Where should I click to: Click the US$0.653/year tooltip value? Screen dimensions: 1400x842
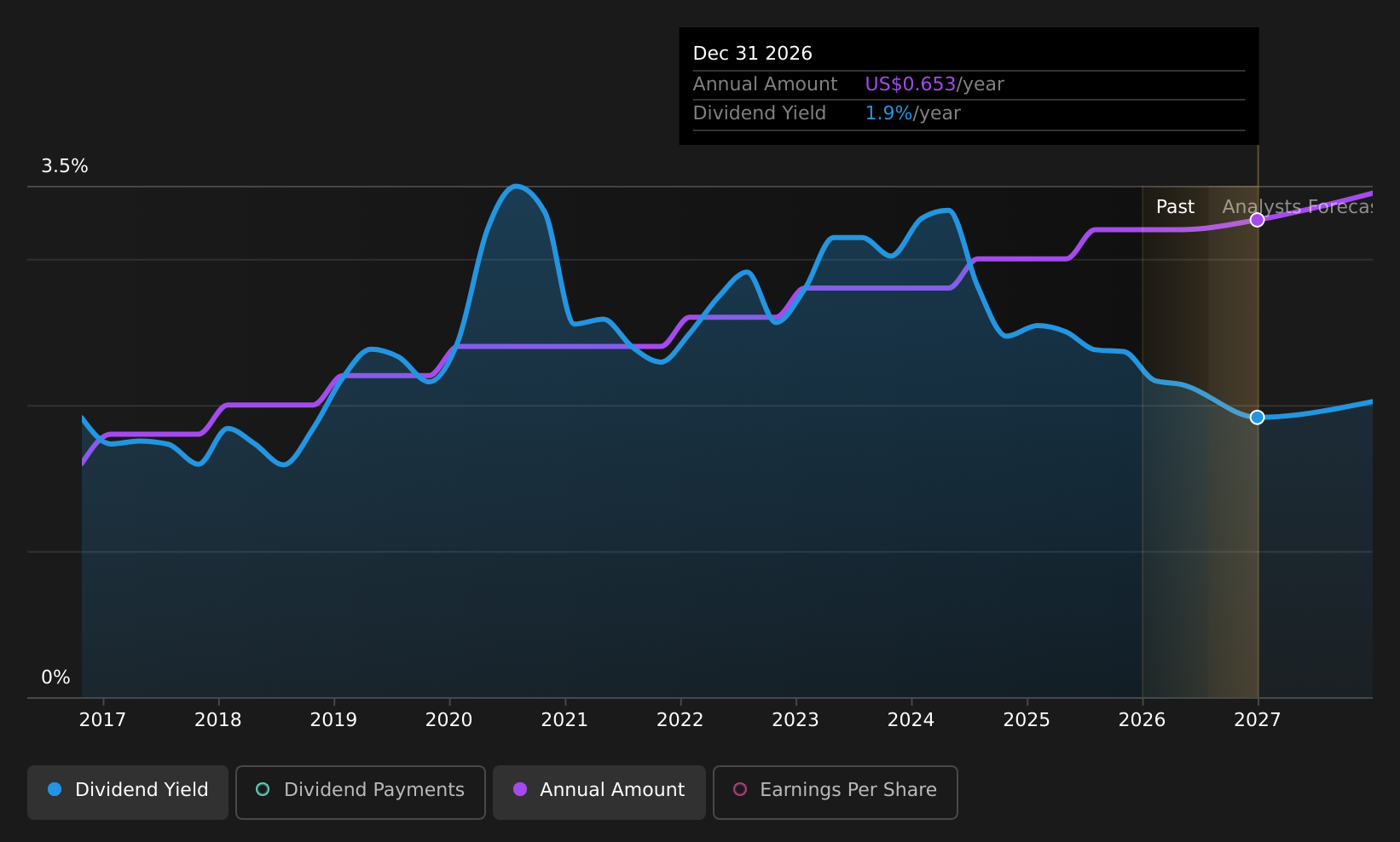[x=934, y=84]
